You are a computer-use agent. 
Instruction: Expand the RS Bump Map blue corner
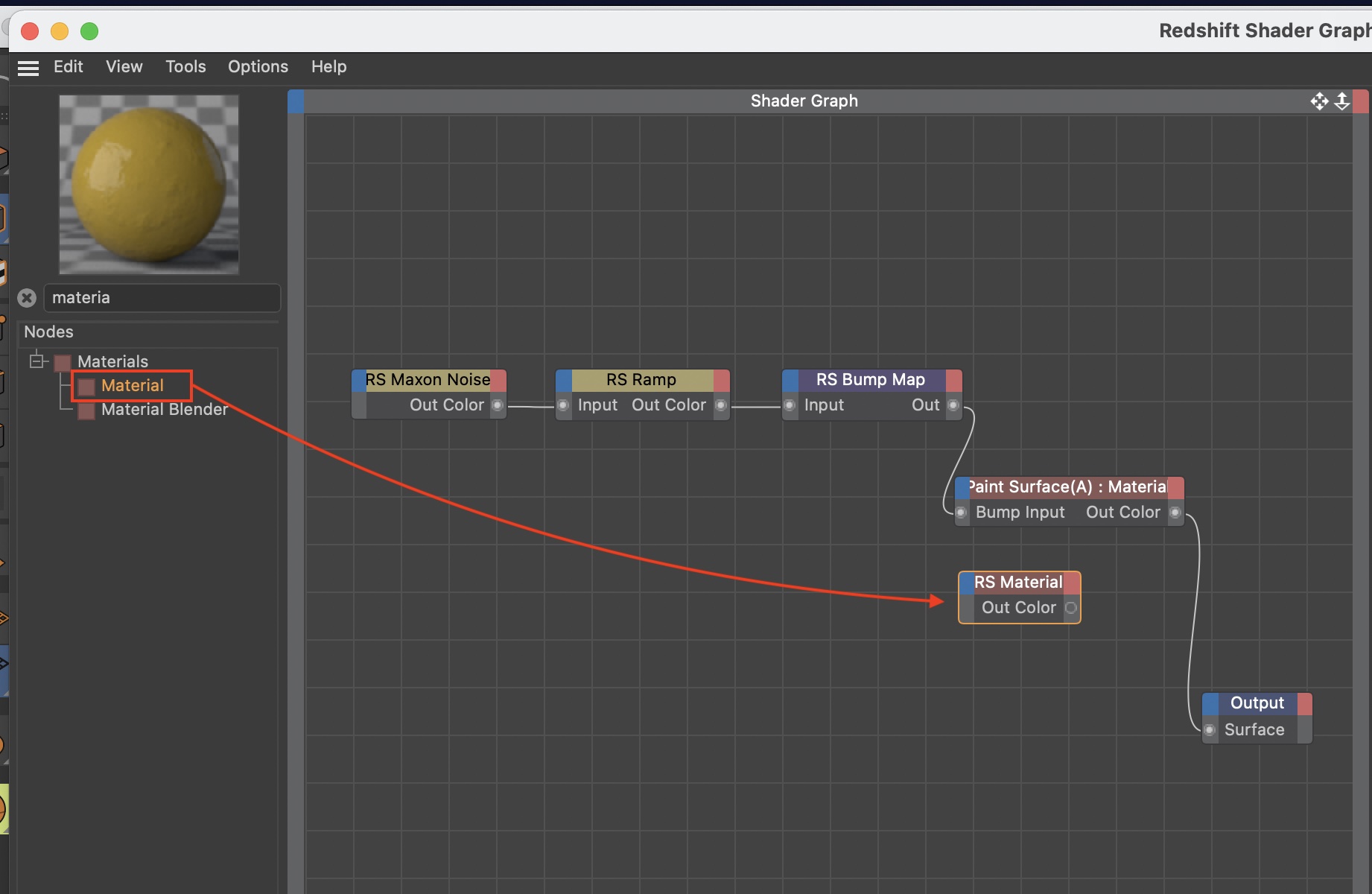point(790,380)
